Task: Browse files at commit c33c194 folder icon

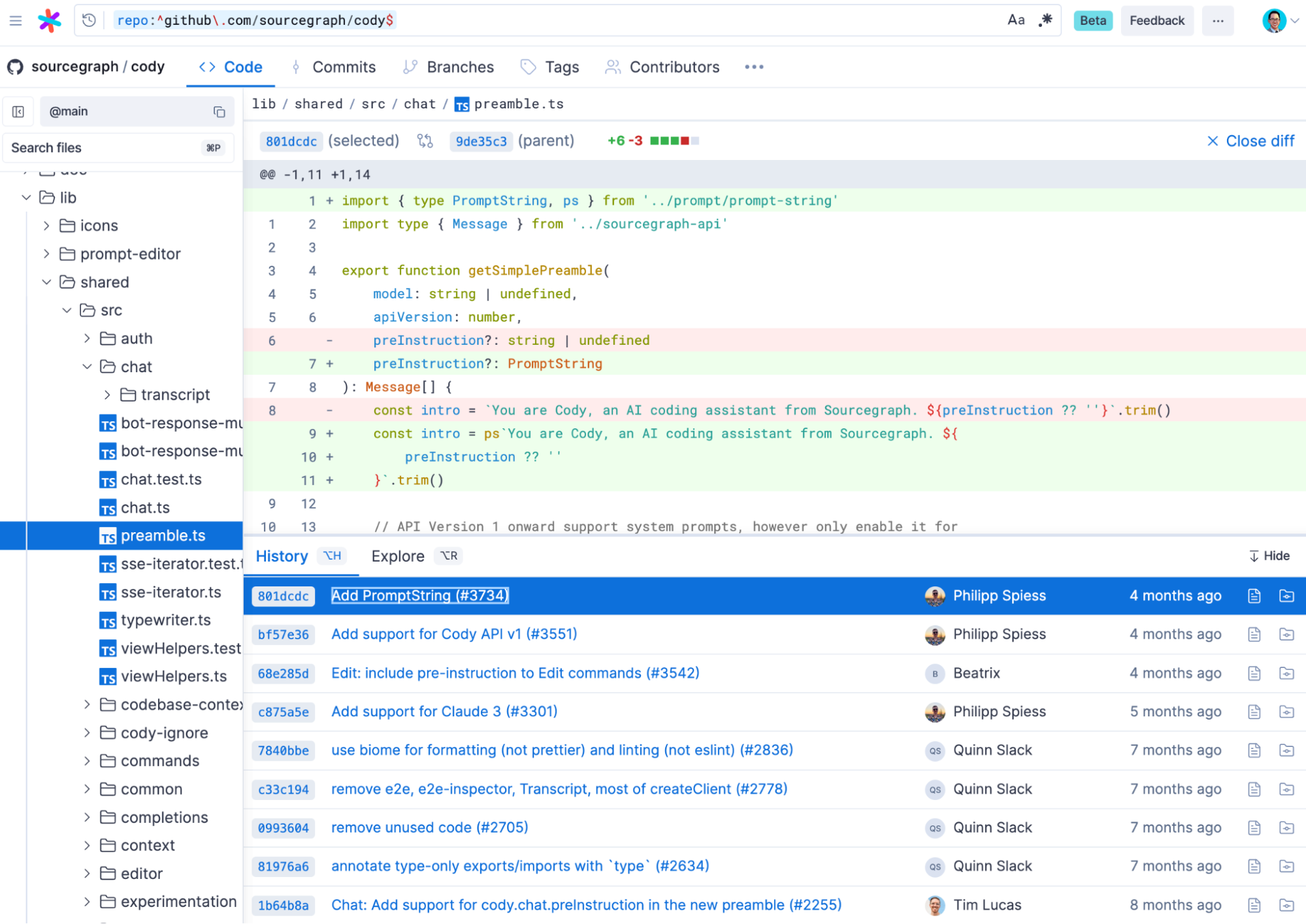Action: click(x=1286, y=789)
